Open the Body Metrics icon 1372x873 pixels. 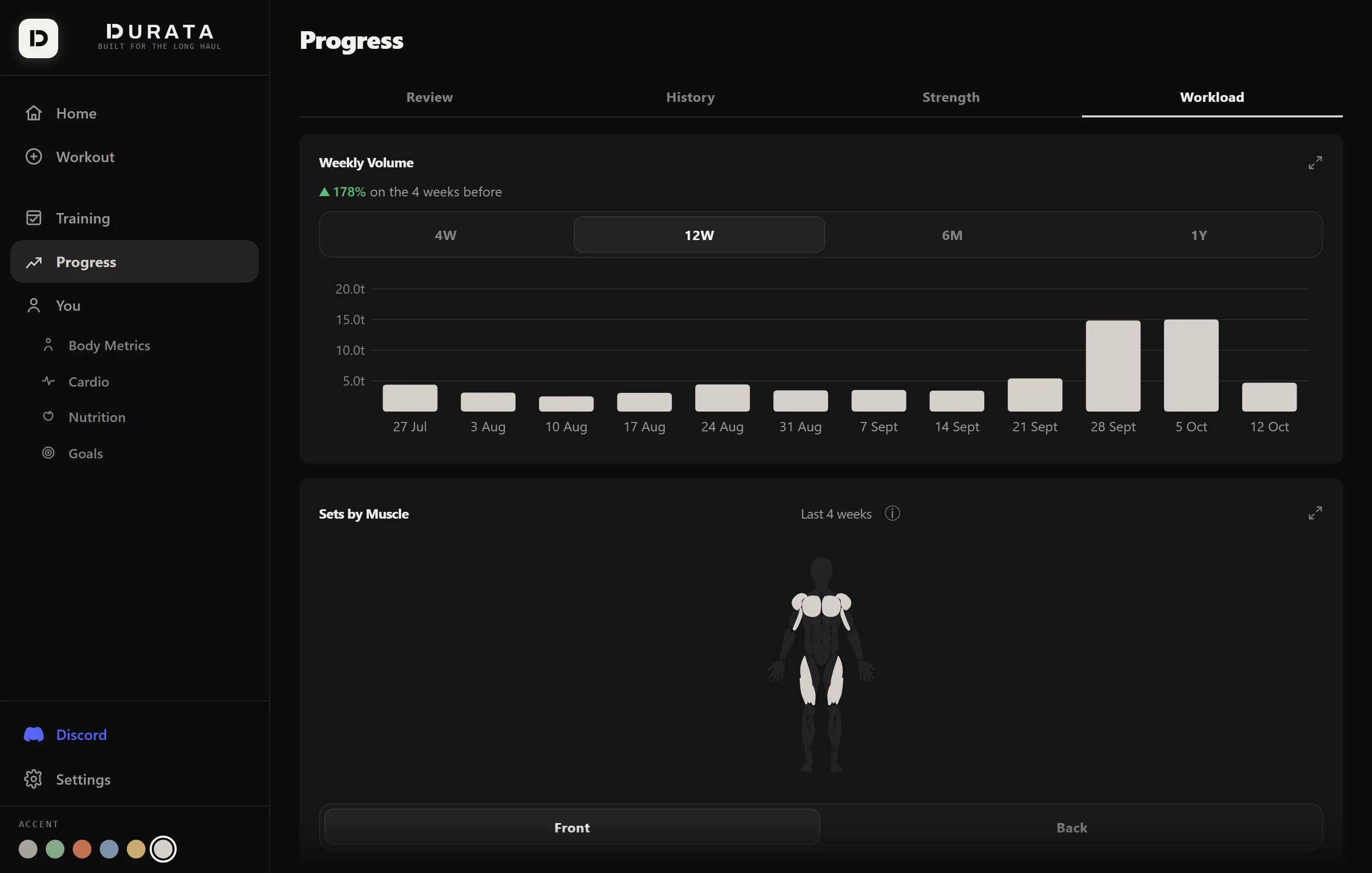48,345
